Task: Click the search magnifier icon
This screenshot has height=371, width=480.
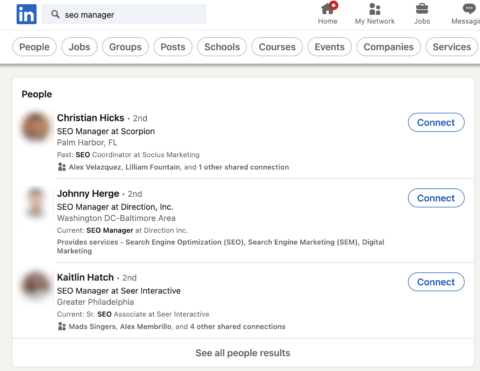Action: (x=55, y=14)
